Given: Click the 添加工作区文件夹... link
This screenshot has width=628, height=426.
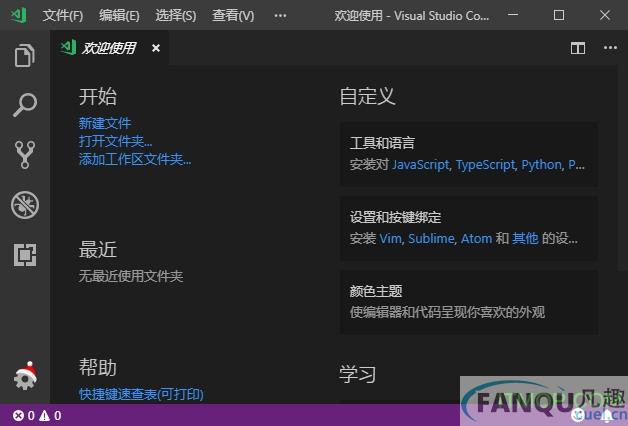Looking at the screenshot, I should point(135,159).
